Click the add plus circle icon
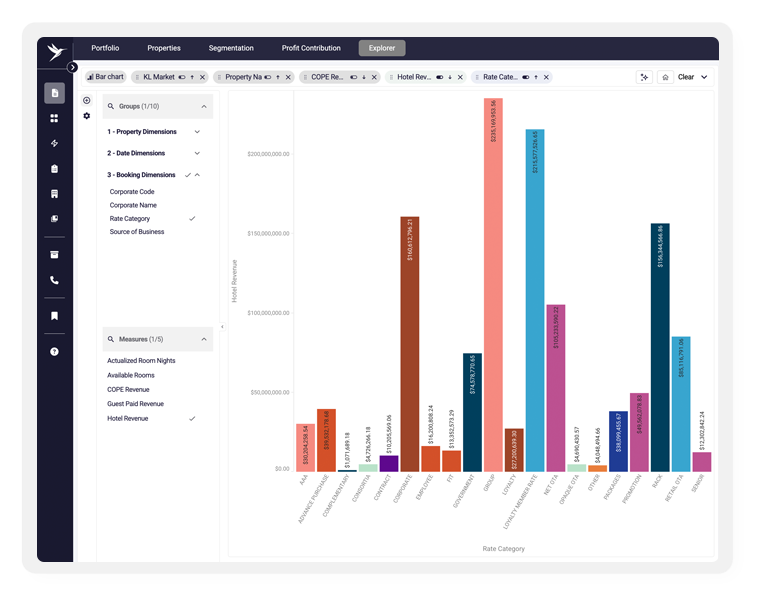Viewport: 768px width, 609px height. click(87, 100)
